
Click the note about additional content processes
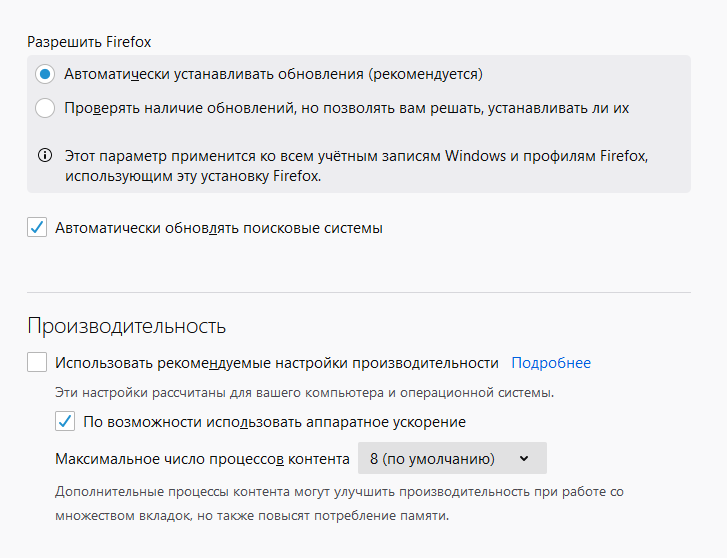(x=339, y=503)
